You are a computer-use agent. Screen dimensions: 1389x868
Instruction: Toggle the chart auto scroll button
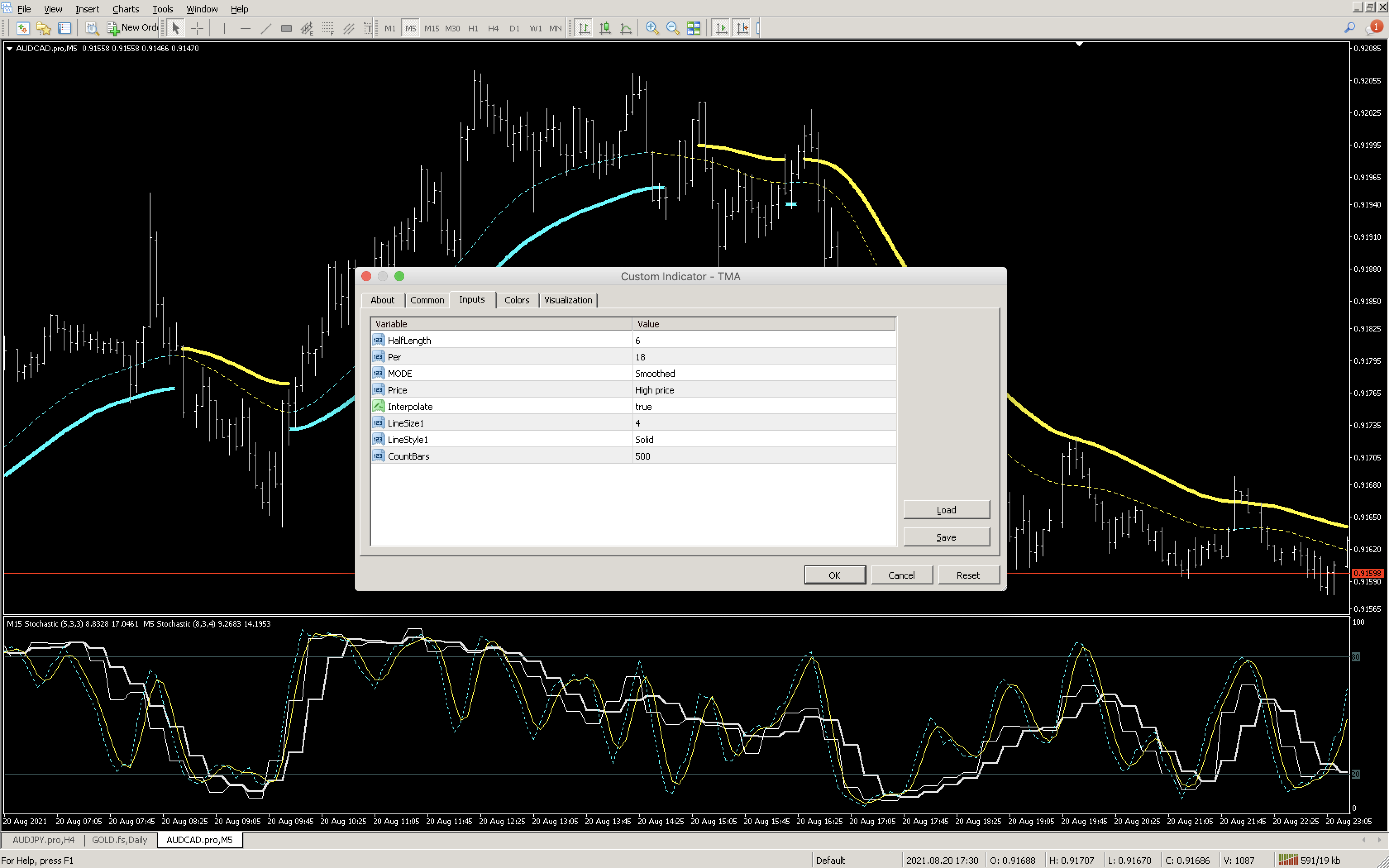point(721,28)
